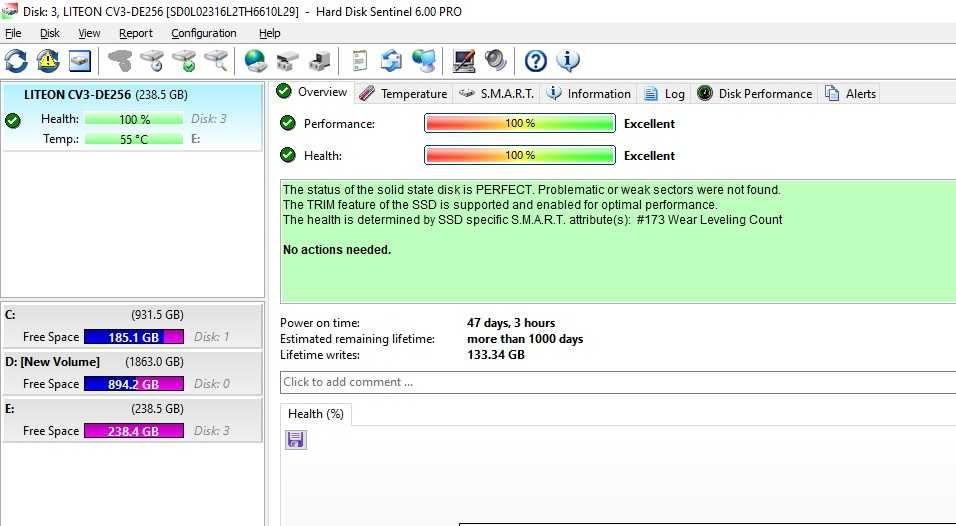Click the 'more than 1000 days' lifetime value
This screenshot has height=526, width=956.
coord(525,339)
